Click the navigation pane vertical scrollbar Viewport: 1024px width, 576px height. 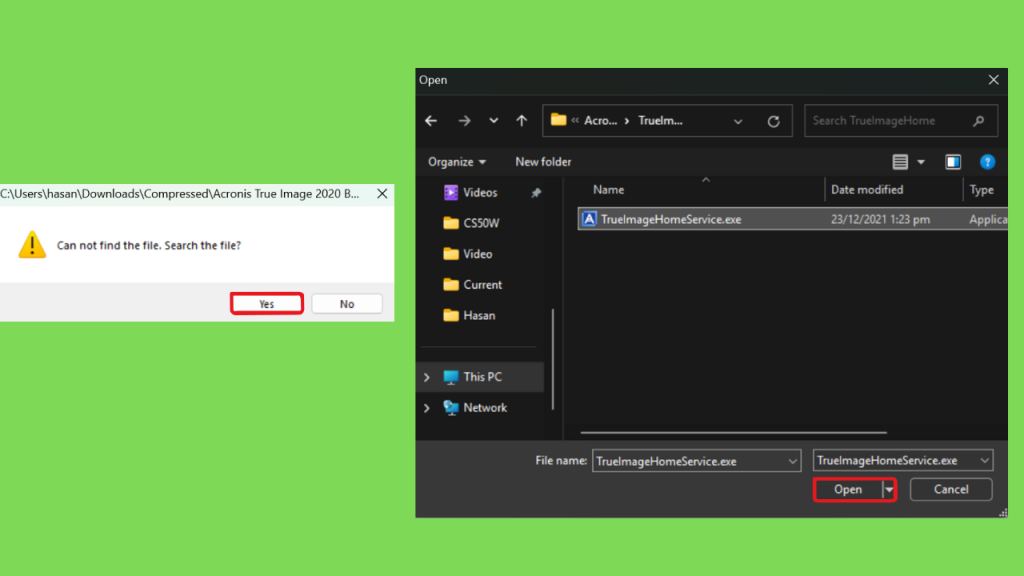point(553,359)
